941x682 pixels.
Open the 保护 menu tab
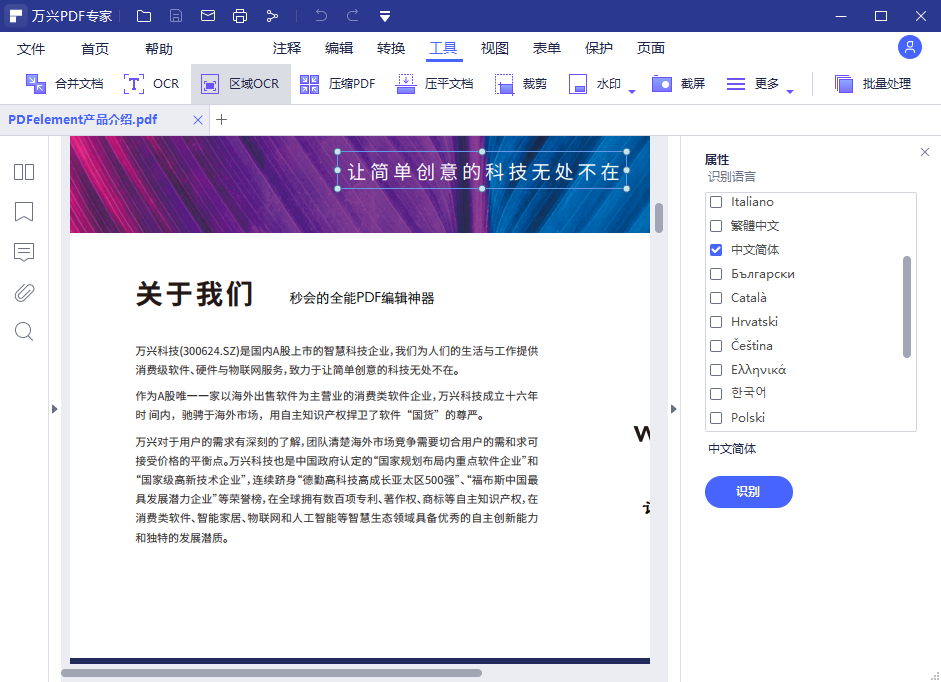click(597, 47)
